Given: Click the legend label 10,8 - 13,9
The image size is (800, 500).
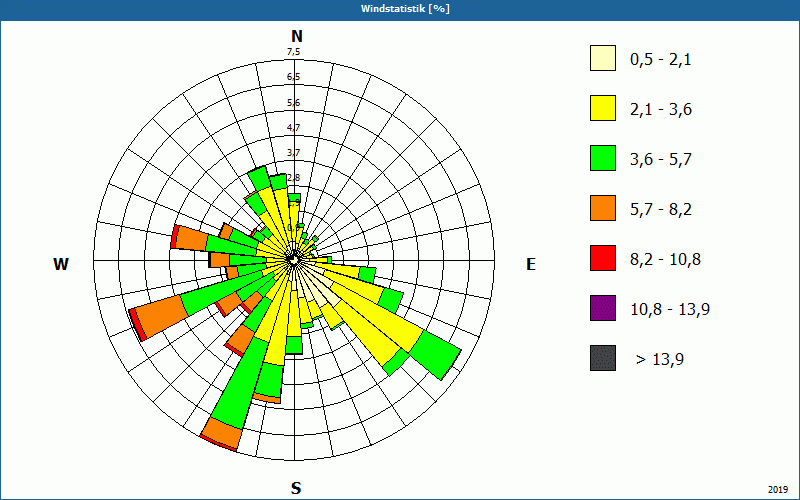Looking at the screenshot, I should pos(670,310).
